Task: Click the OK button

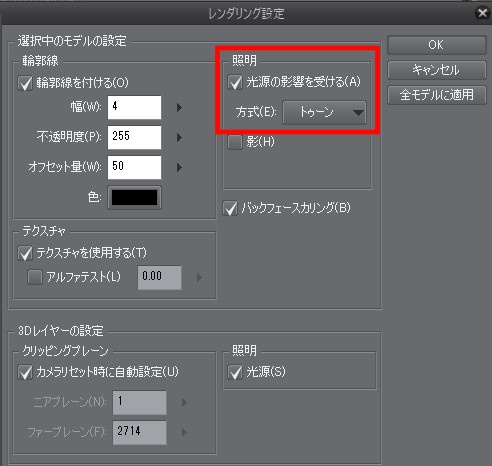Action: pyautogui.click(x=436, y=45)
